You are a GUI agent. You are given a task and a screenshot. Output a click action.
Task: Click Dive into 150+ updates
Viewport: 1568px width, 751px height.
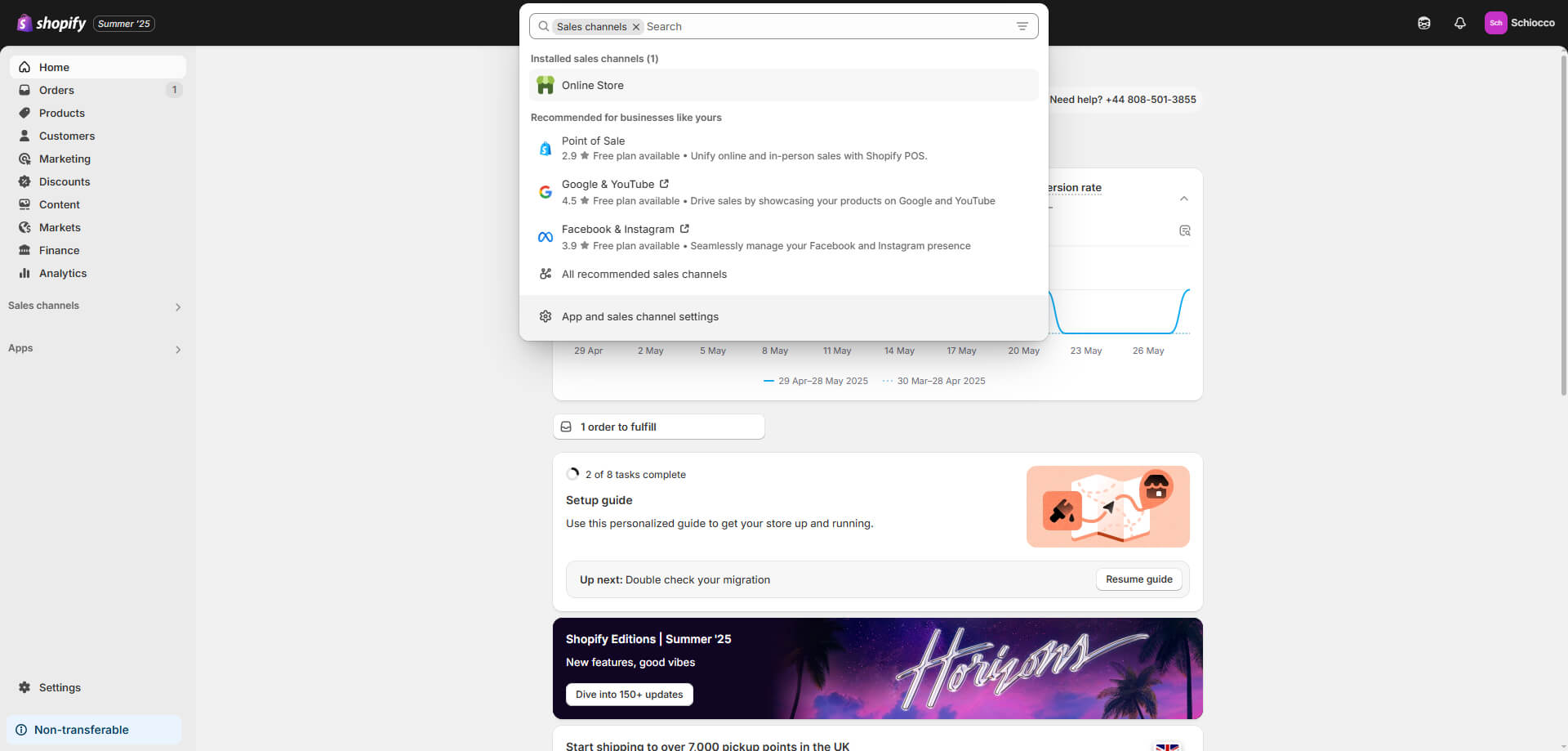[629, 695]
